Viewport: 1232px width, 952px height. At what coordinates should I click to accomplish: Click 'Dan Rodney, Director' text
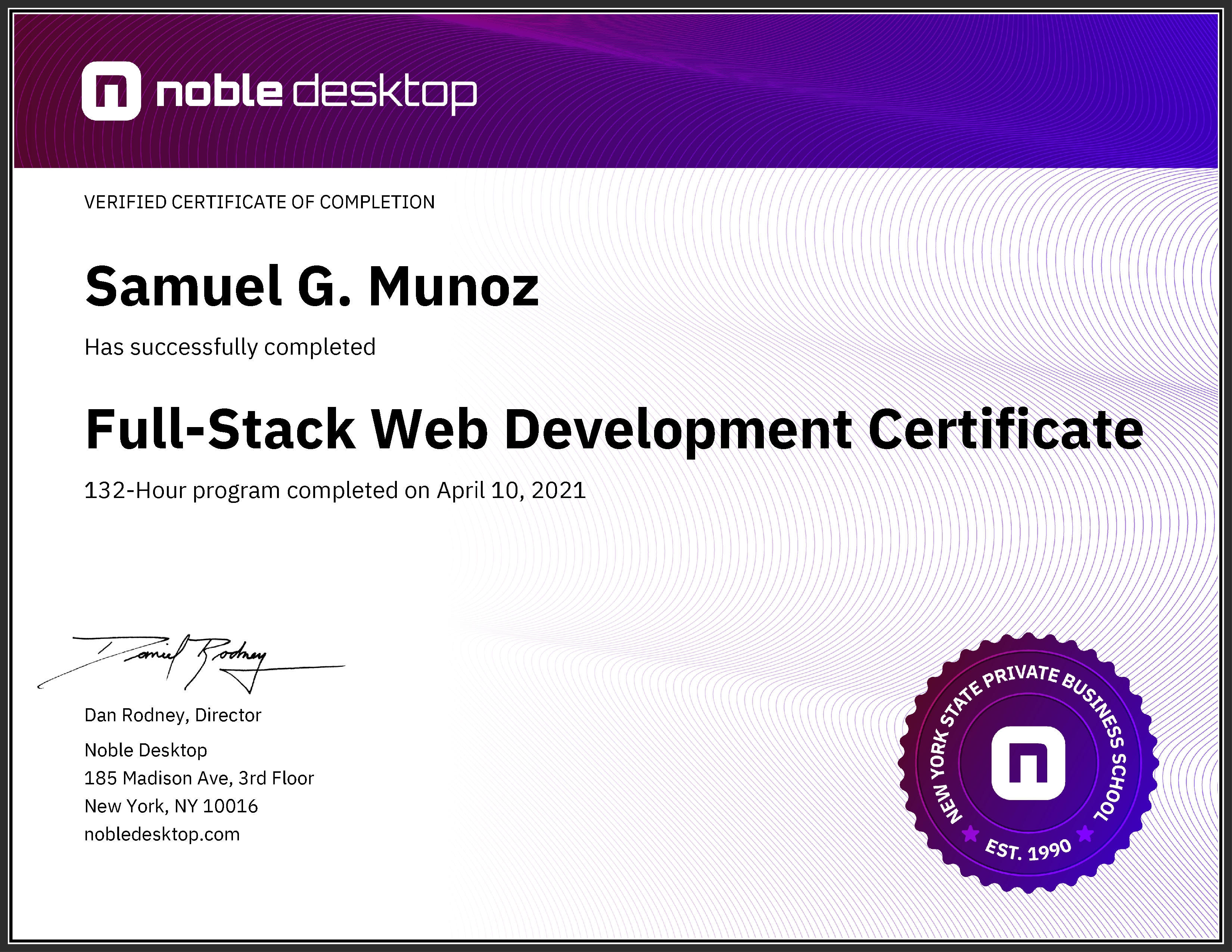173,715
